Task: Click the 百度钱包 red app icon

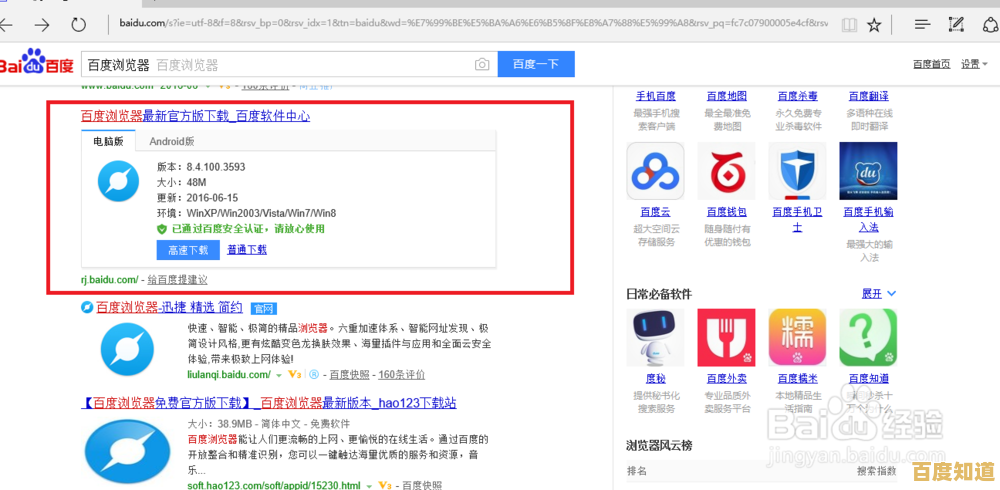Action: pos(727,171)
